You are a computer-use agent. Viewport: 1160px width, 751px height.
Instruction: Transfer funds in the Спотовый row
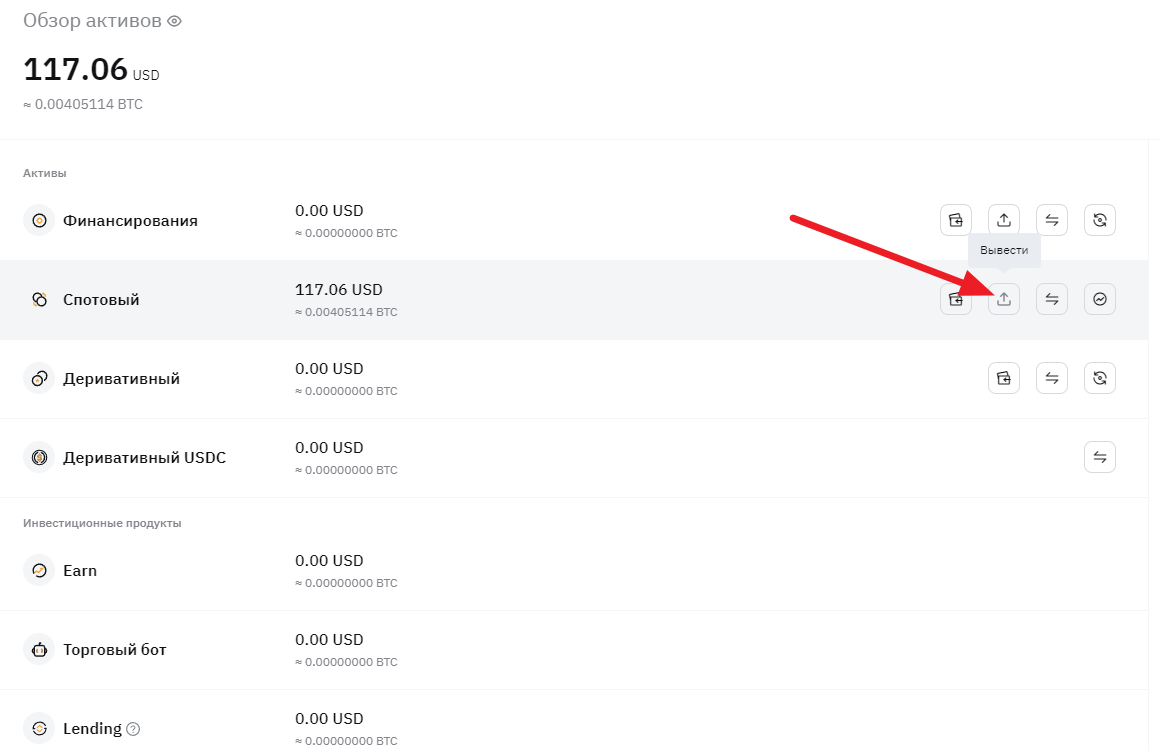tap(1052, 299)
